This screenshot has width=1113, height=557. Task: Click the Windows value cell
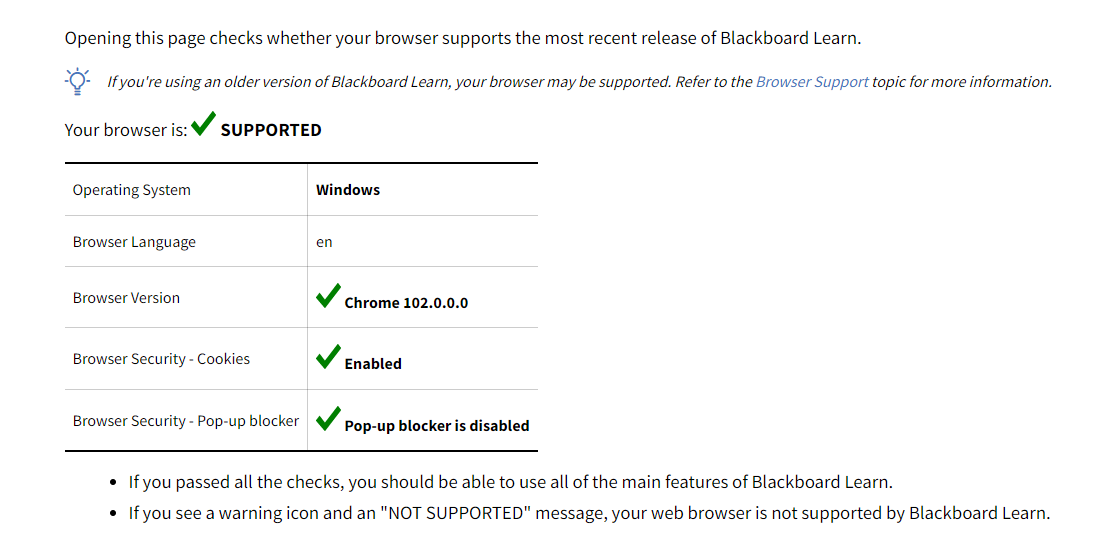point(348,190)
